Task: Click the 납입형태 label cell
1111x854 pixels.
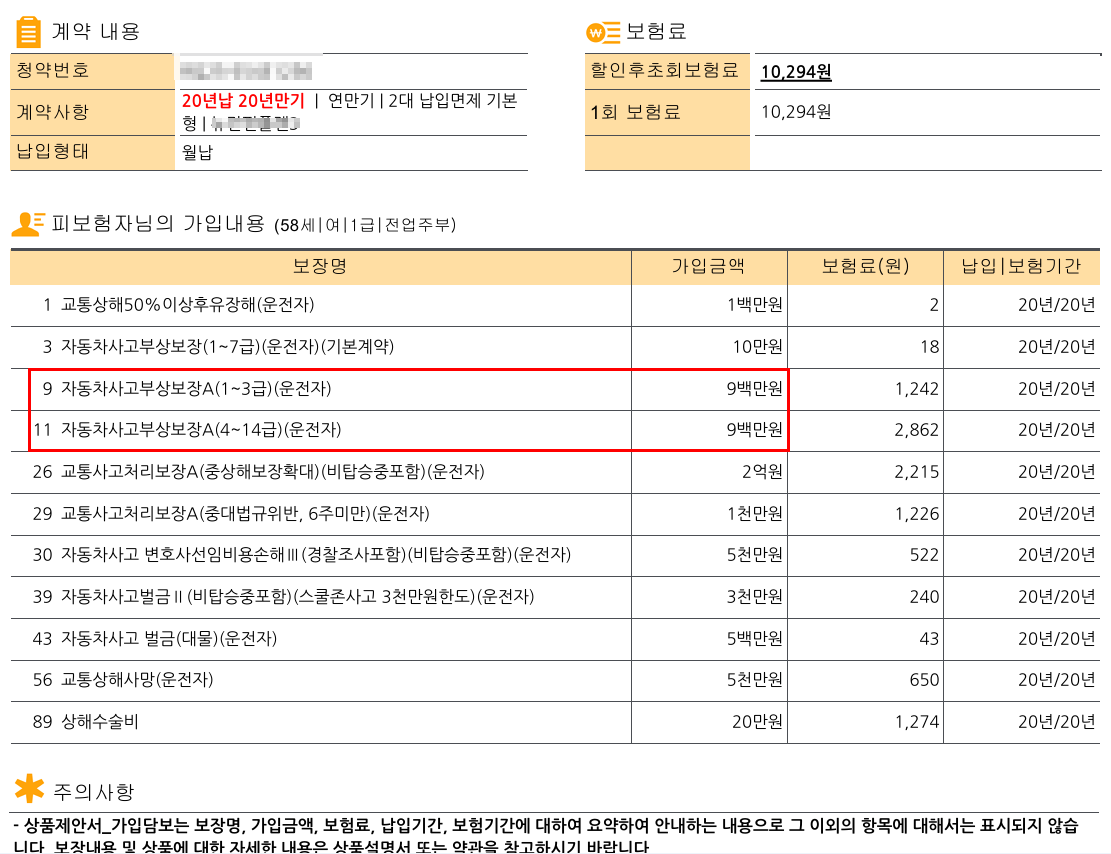Action: [92, 152]
